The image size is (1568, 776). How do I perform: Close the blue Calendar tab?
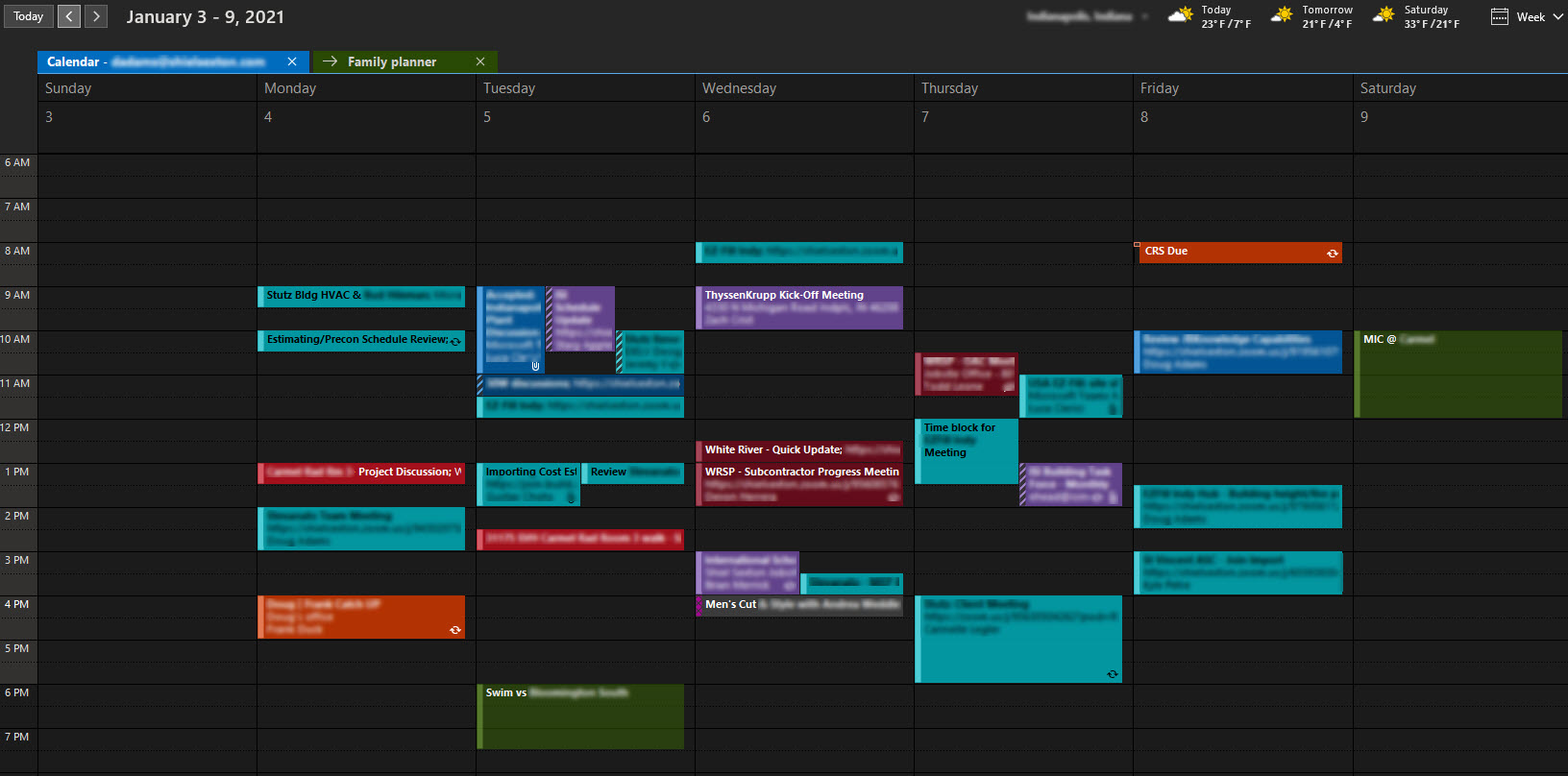pos(292,61)
